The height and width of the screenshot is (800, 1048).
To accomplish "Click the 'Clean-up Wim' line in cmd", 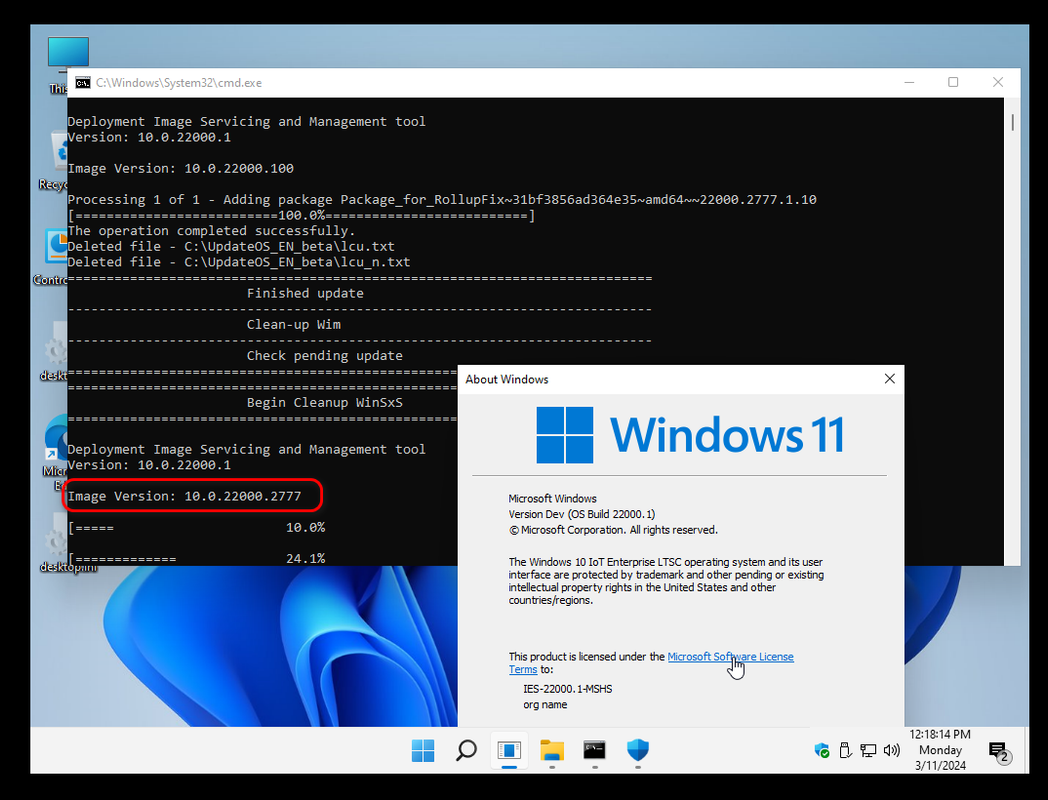I will click(293, 325).
